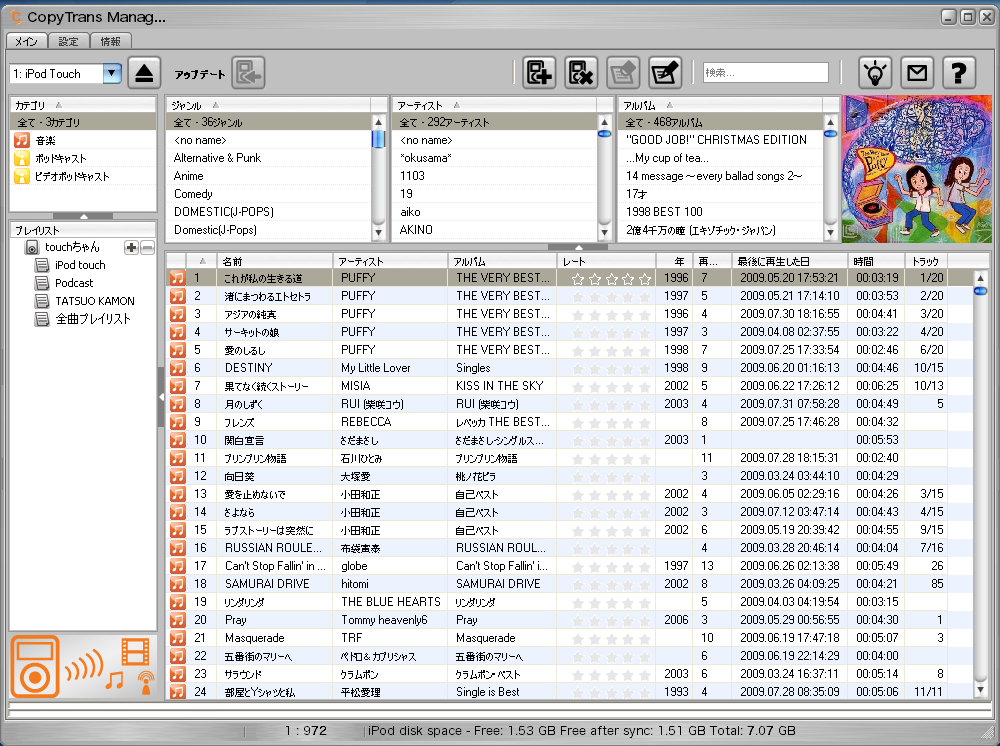Eject the iPod with the eject button
Screen dimensions: 1000x746
click(144, 73)
